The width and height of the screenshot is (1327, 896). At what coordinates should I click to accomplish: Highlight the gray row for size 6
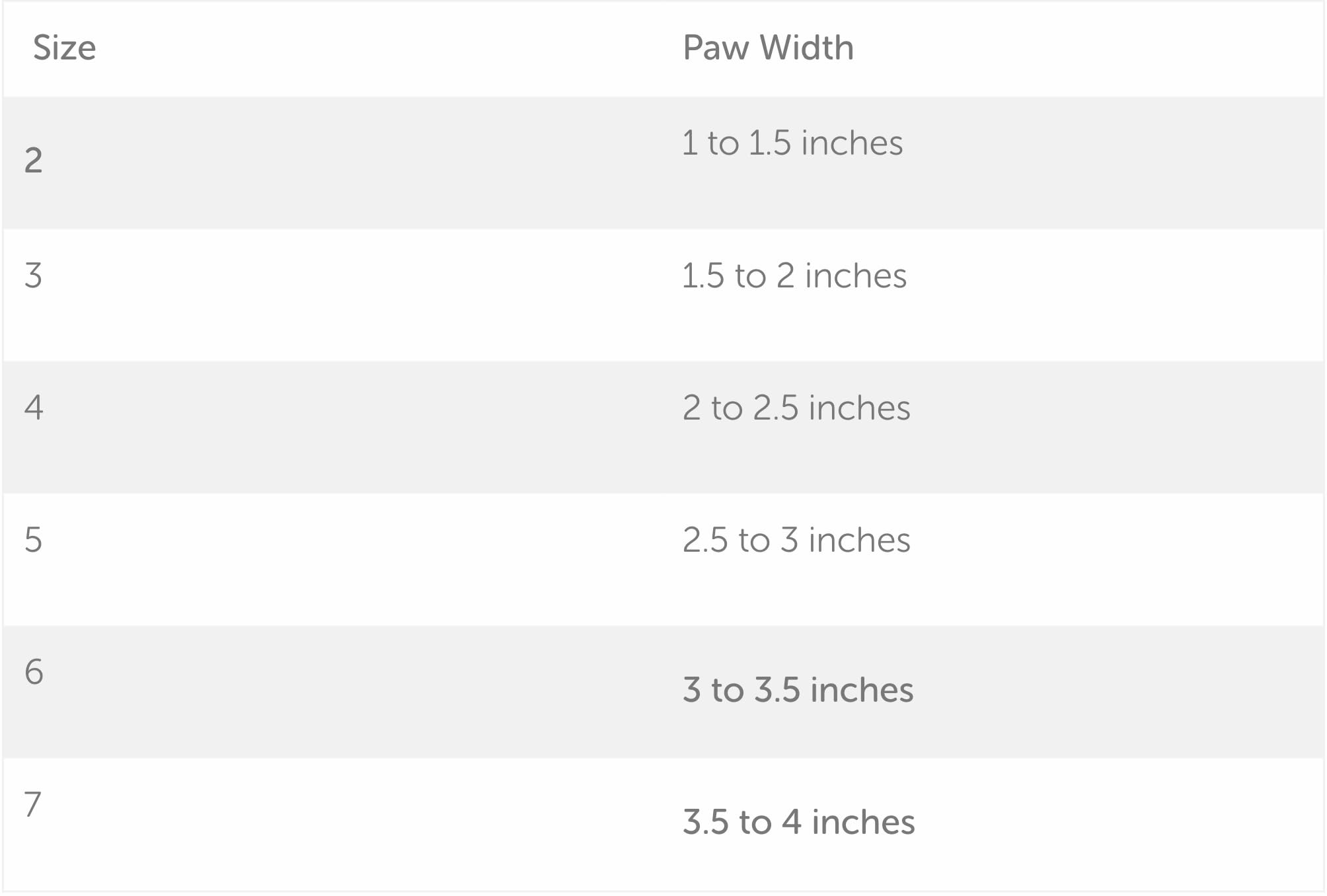[397, 692]
